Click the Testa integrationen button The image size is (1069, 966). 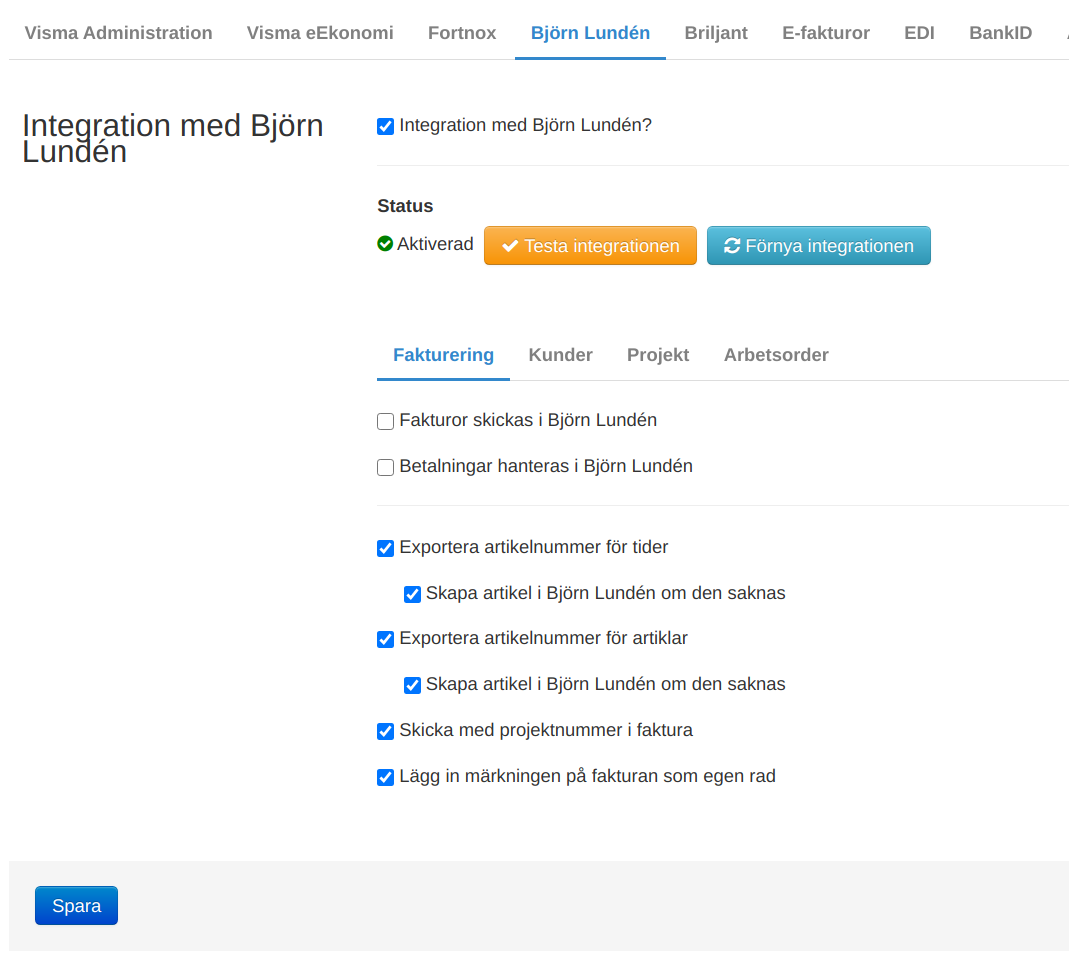point(590,245)
